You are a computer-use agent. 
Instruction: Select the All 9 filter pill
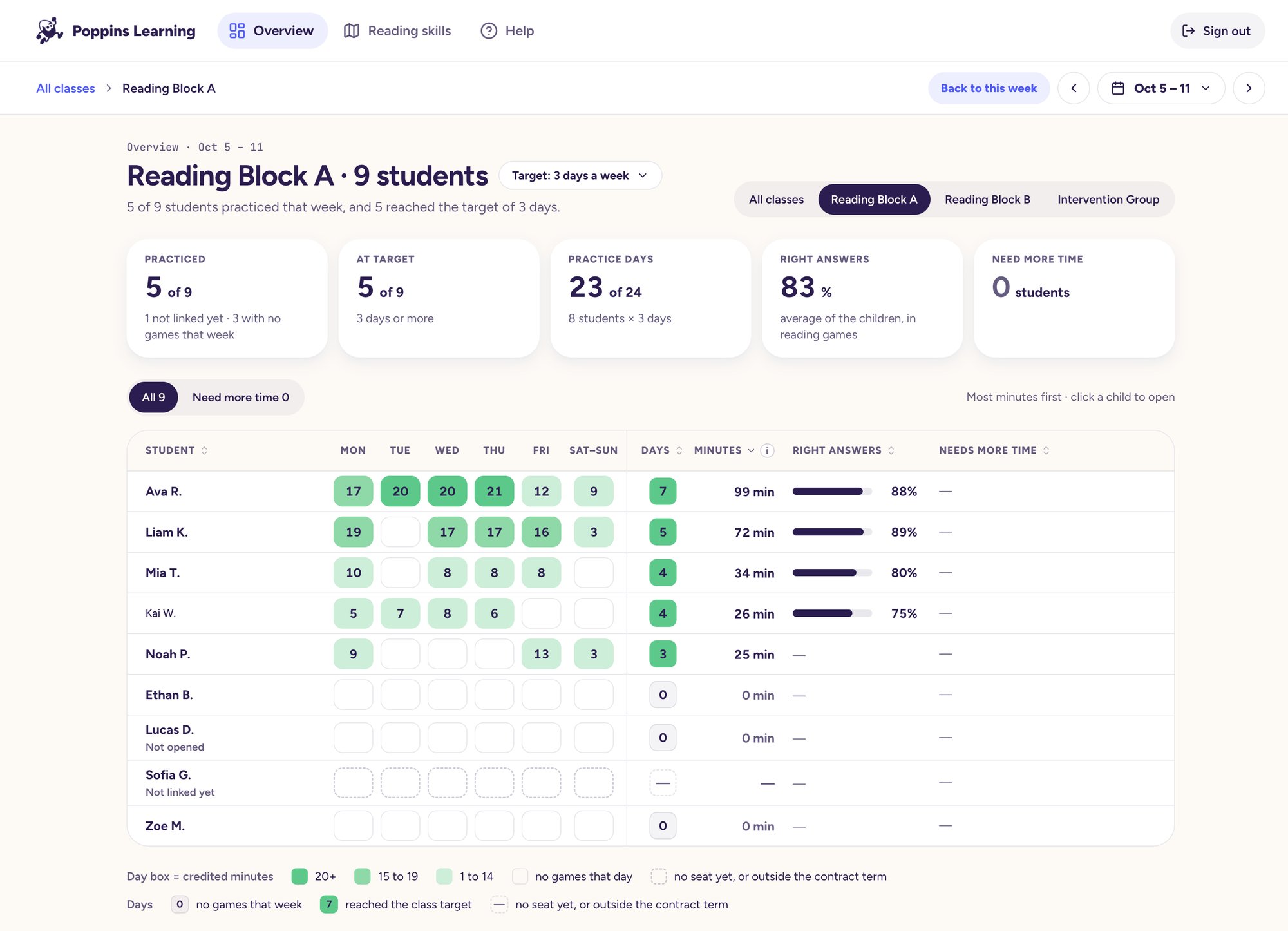[153, 397]
